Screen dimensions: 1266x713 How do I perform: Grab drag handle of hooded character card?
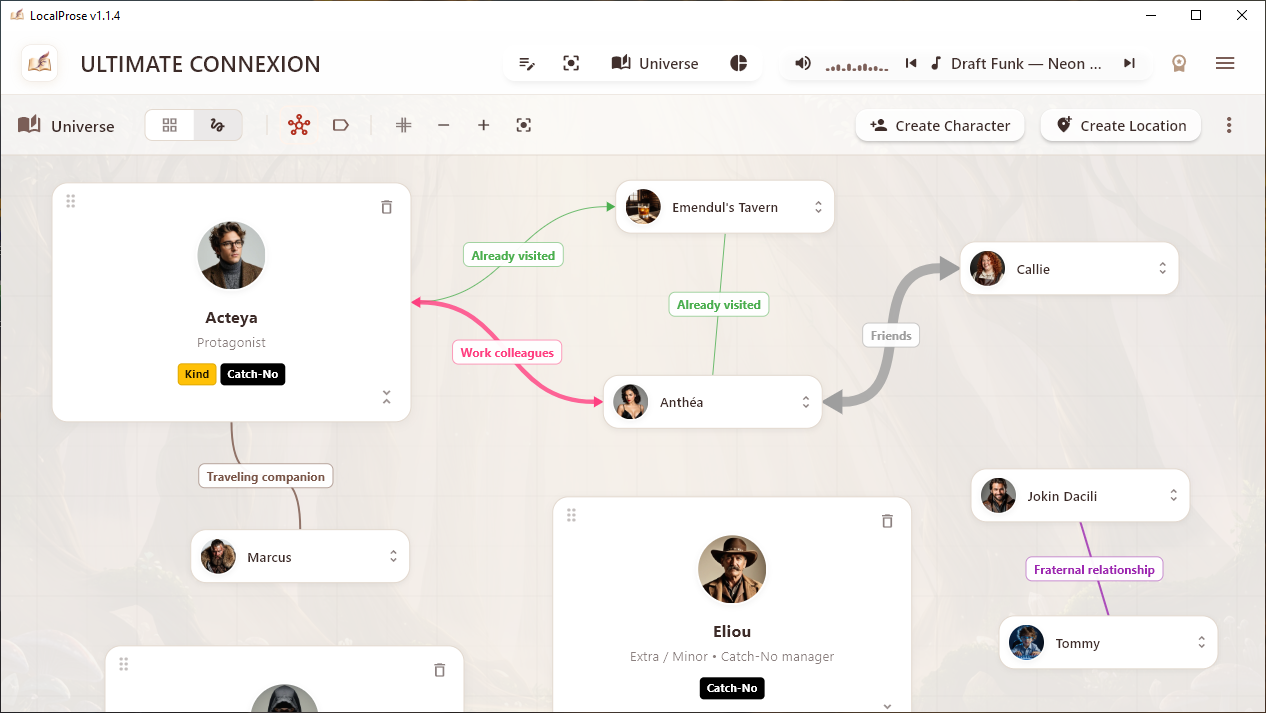[x=124, y=664]
